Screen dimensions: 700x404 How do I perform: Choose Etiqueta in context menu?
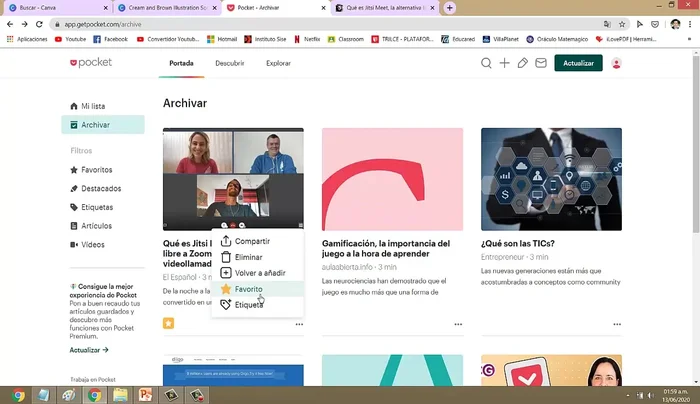pyautogui.click(x=258, y=305)
